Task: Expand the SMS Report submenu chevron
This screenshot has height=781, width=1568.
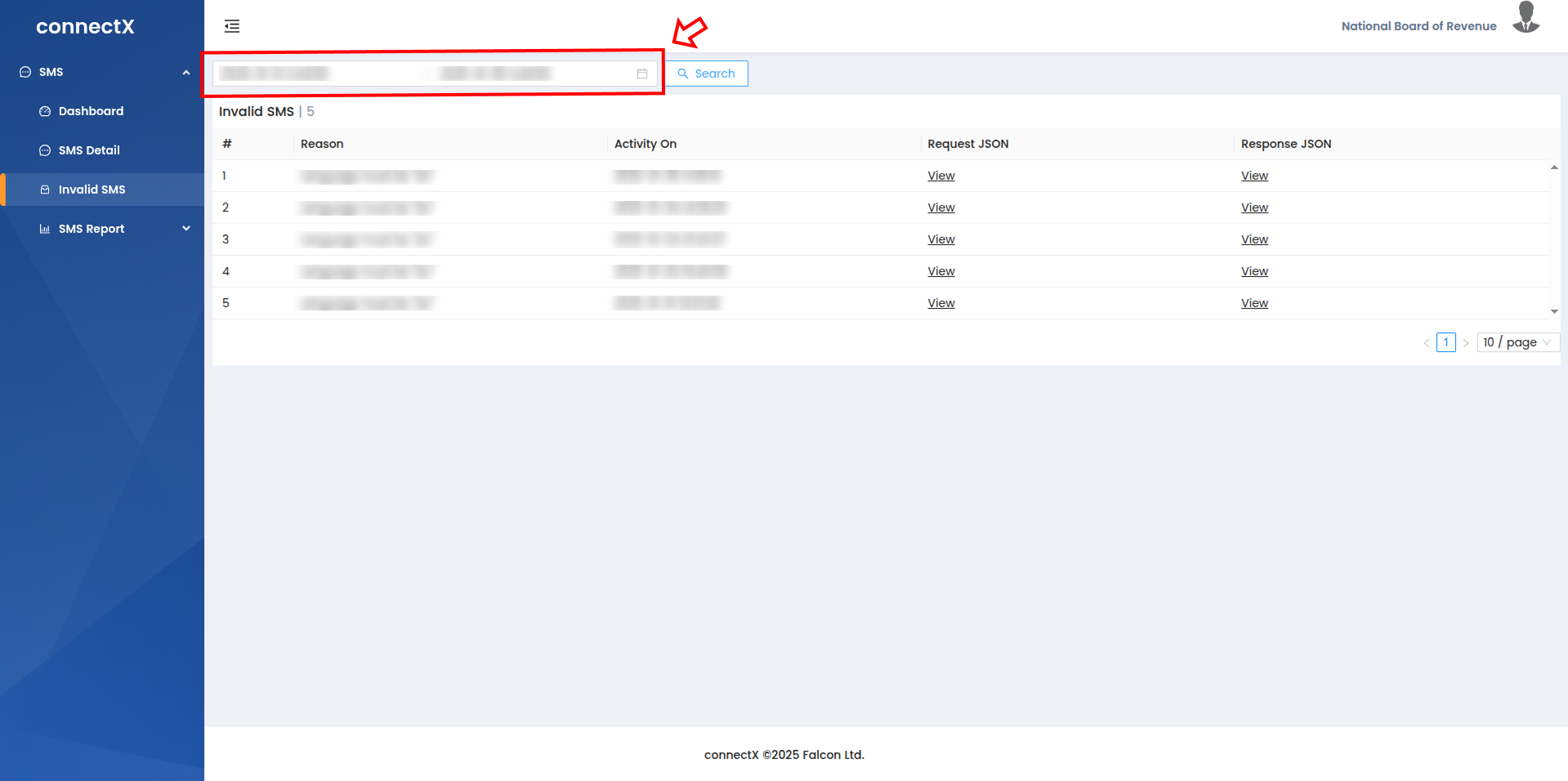Action: 186,229
